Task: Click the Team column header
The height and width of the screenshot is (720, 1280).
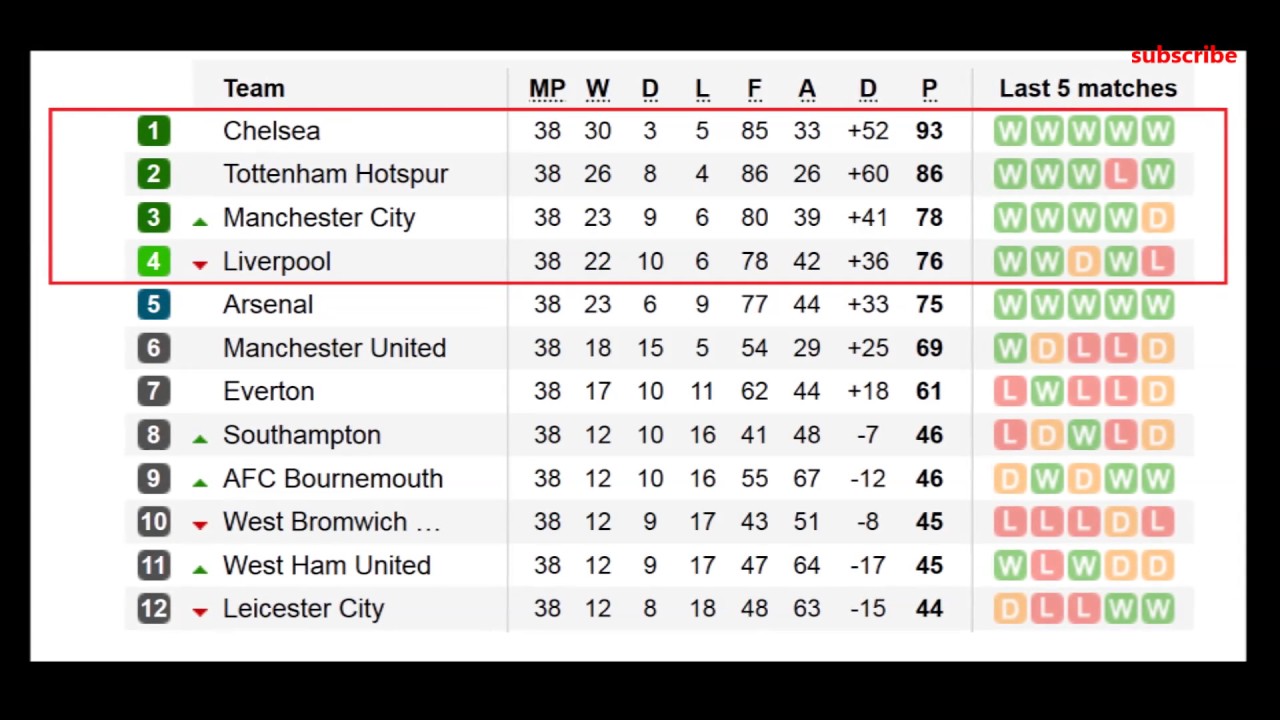Action: (254, 89)
